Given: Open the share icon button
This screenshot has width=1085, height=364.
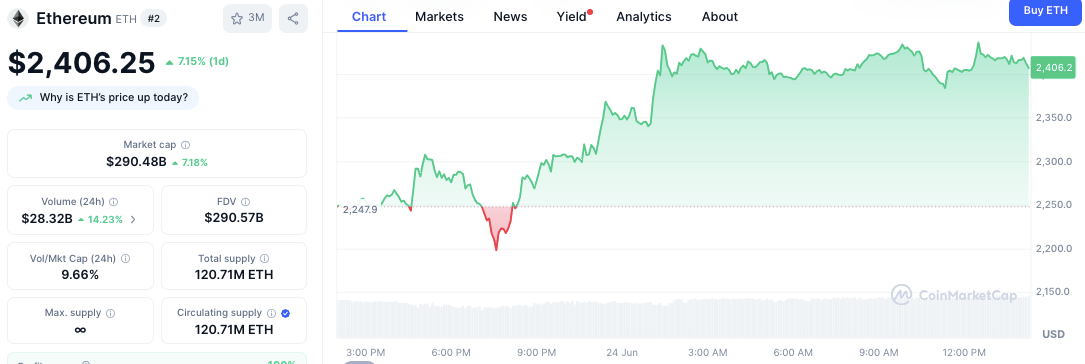Looking at the screenshot, I should (293, 19).
